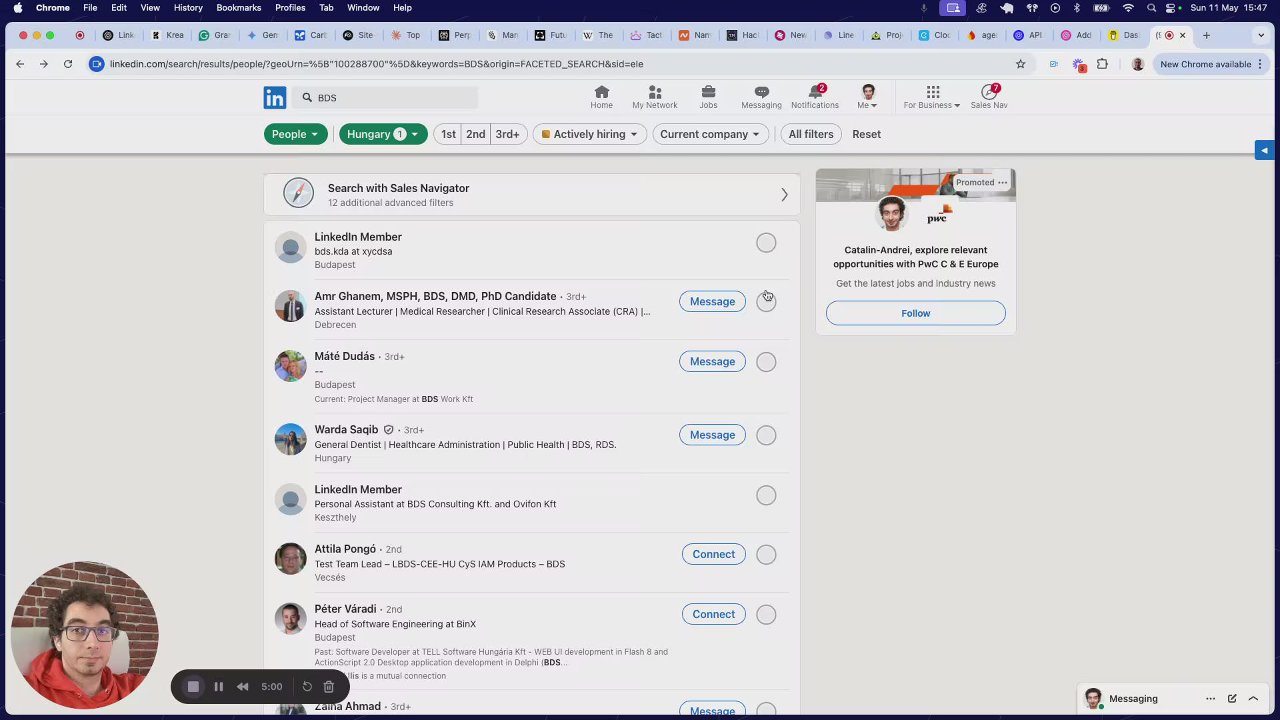
Task: View the Notifications bell icon
Action: coord(815,97)
